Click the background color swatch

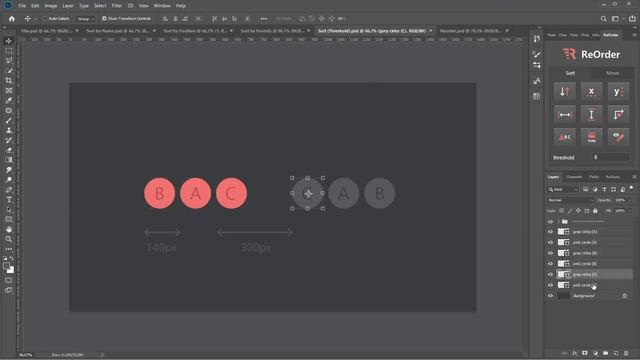11,270
